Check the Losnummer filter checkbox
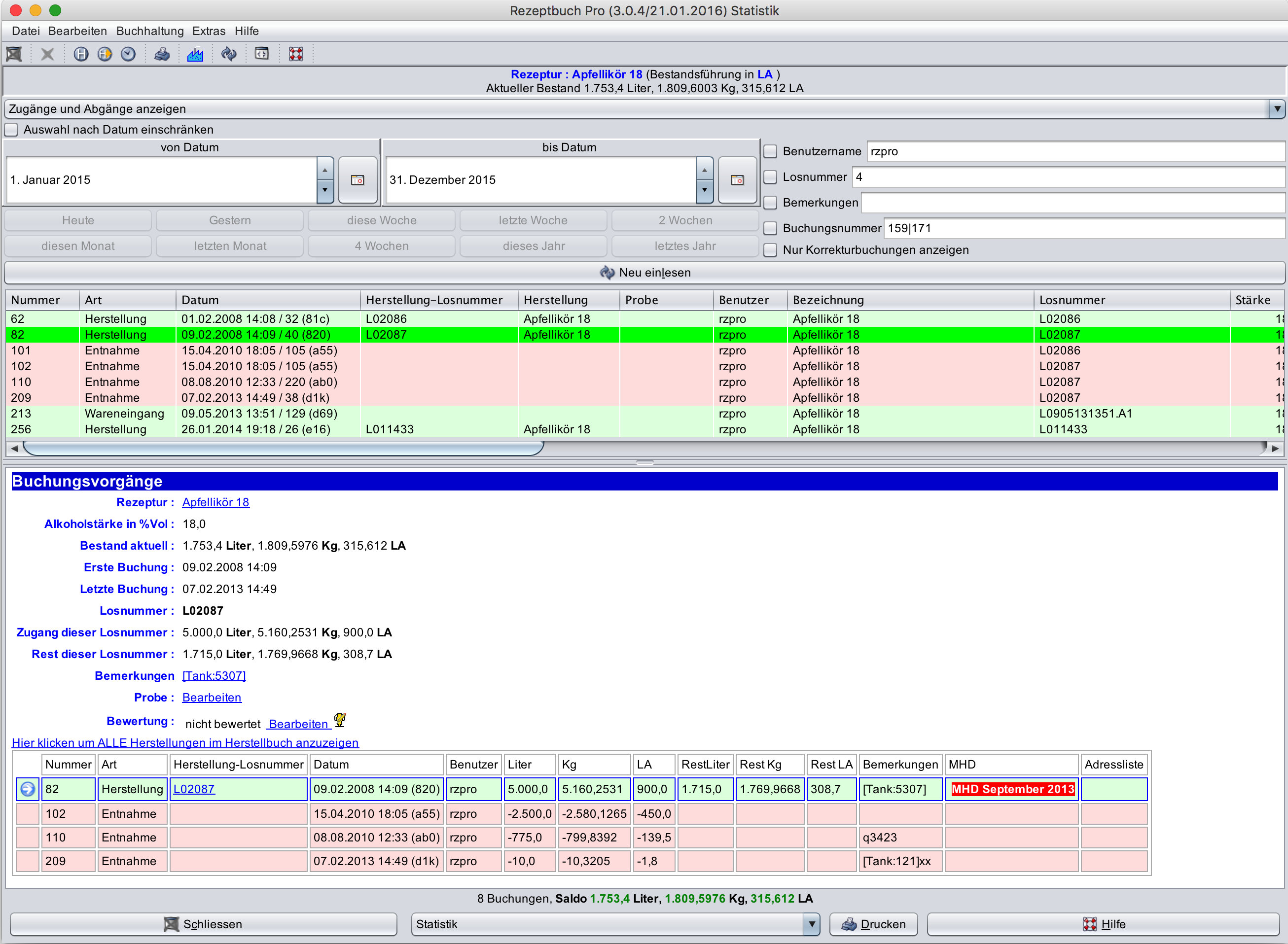 tap(771, 177)
